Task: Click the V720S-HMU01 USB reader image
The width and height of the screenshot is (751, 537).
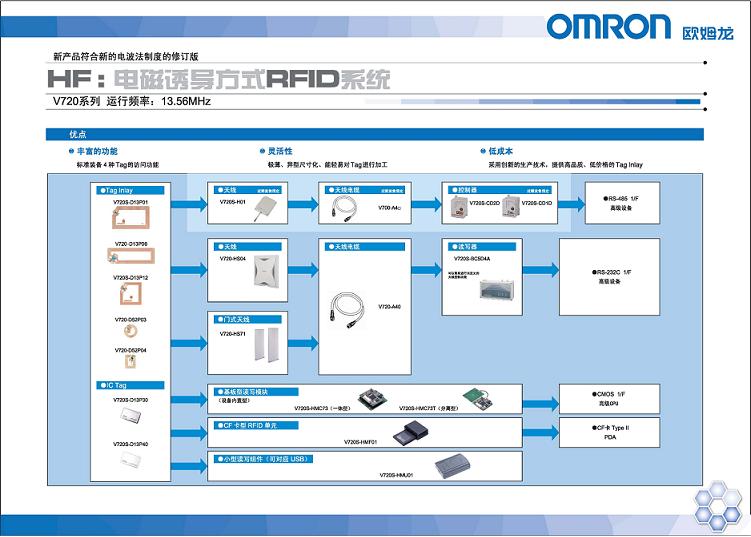Action: coord(453,466)
